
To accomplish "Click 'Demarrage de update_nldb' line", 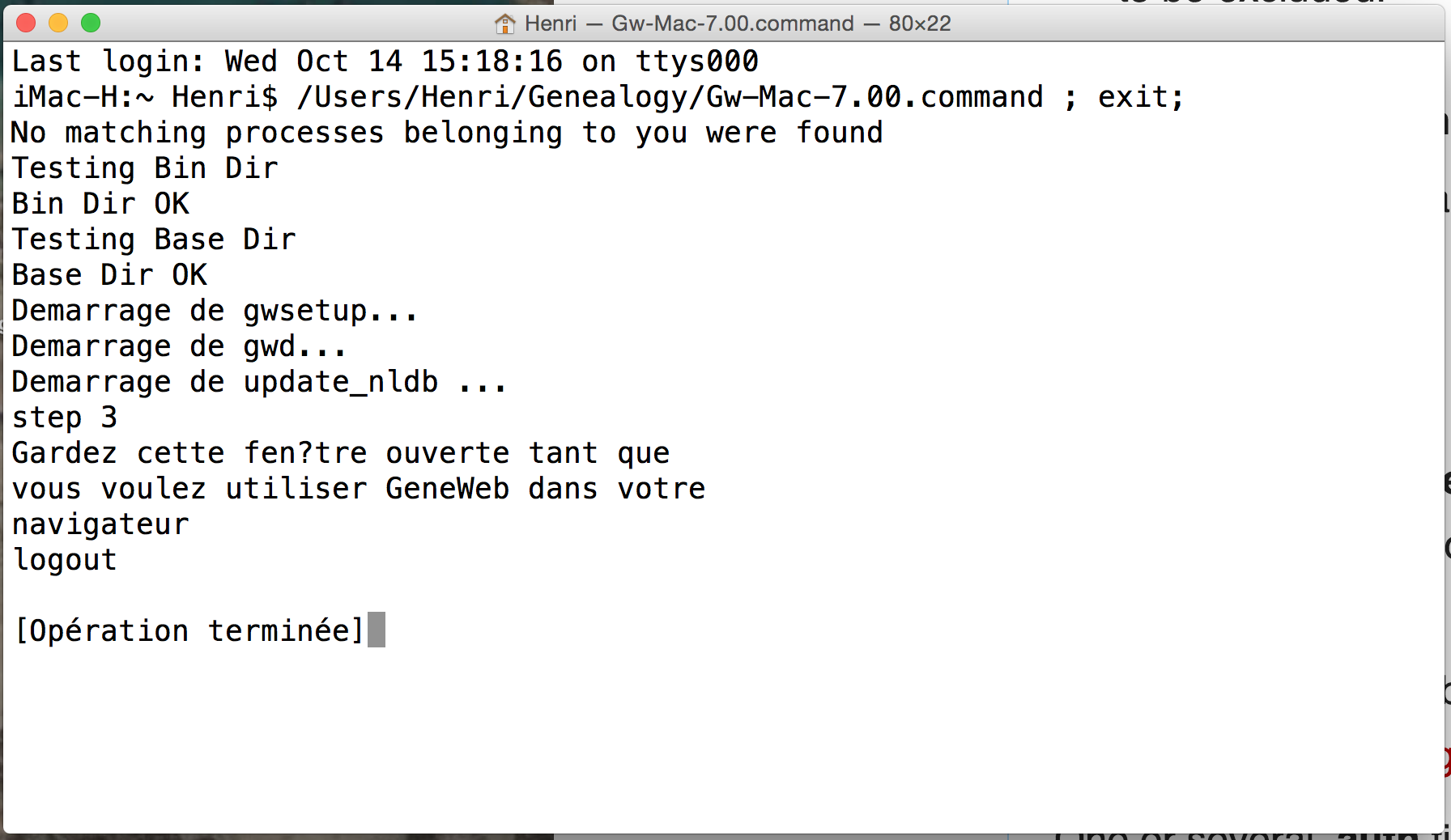I will point(259,382).
